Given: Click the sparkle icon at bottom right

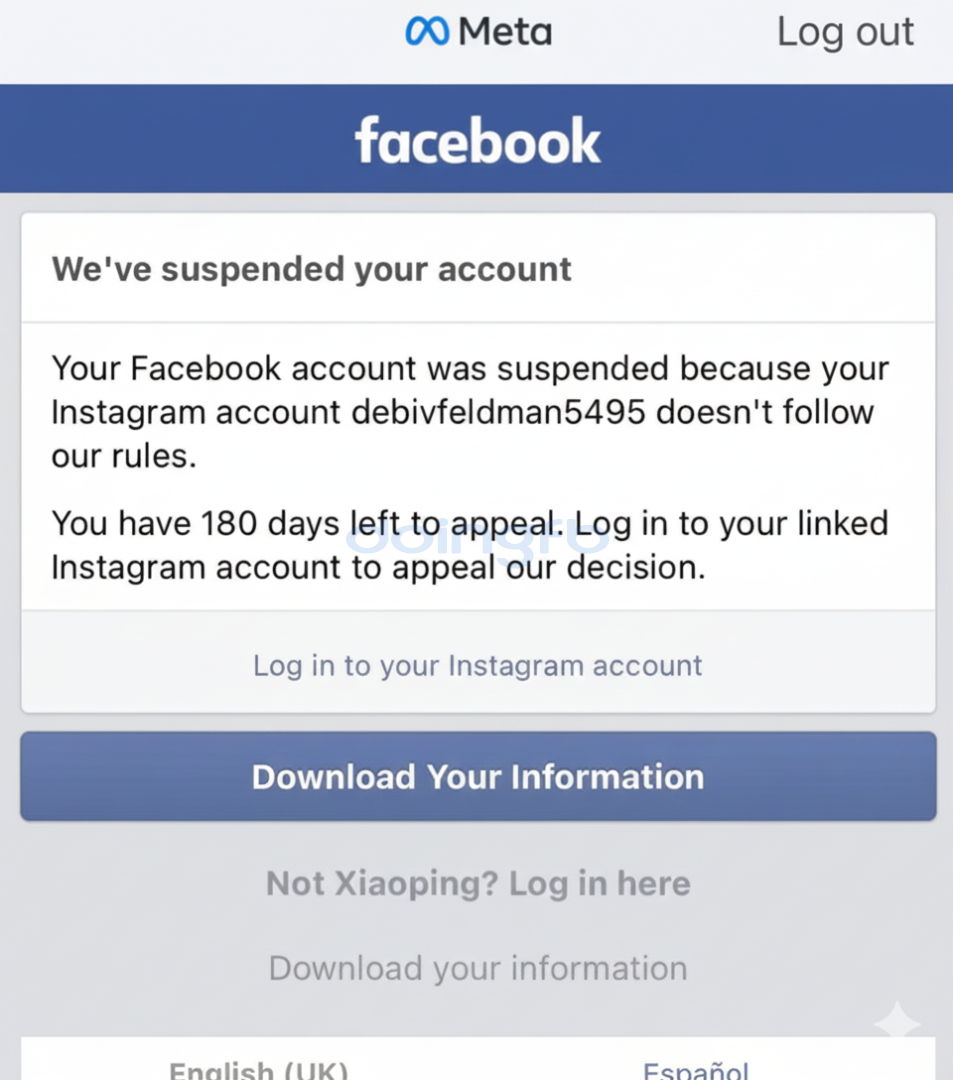Looking at the screenshot, I should pyautogui.click(x=896, y=1022).
